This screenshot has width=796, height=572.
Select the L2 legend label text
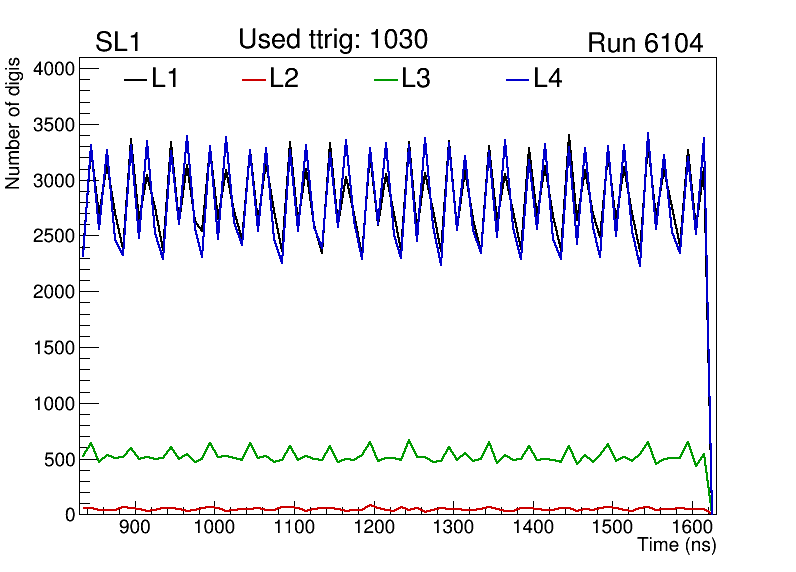click(x=284, y=79)
